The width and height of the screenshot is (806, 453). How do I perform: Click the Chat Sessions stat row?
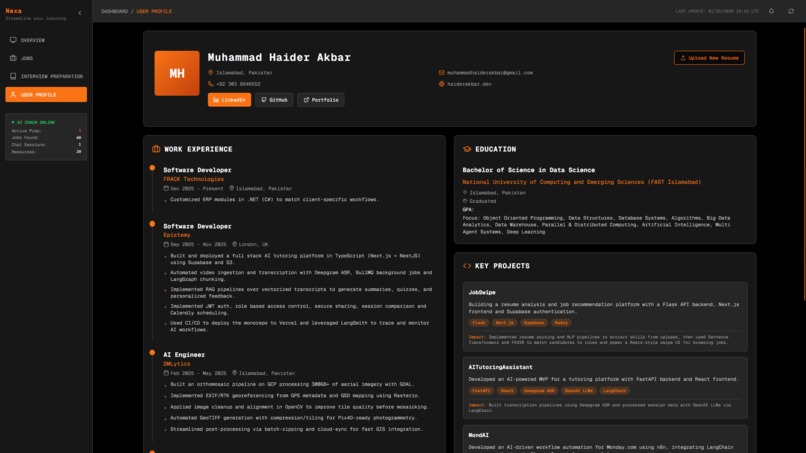point(46,145)
